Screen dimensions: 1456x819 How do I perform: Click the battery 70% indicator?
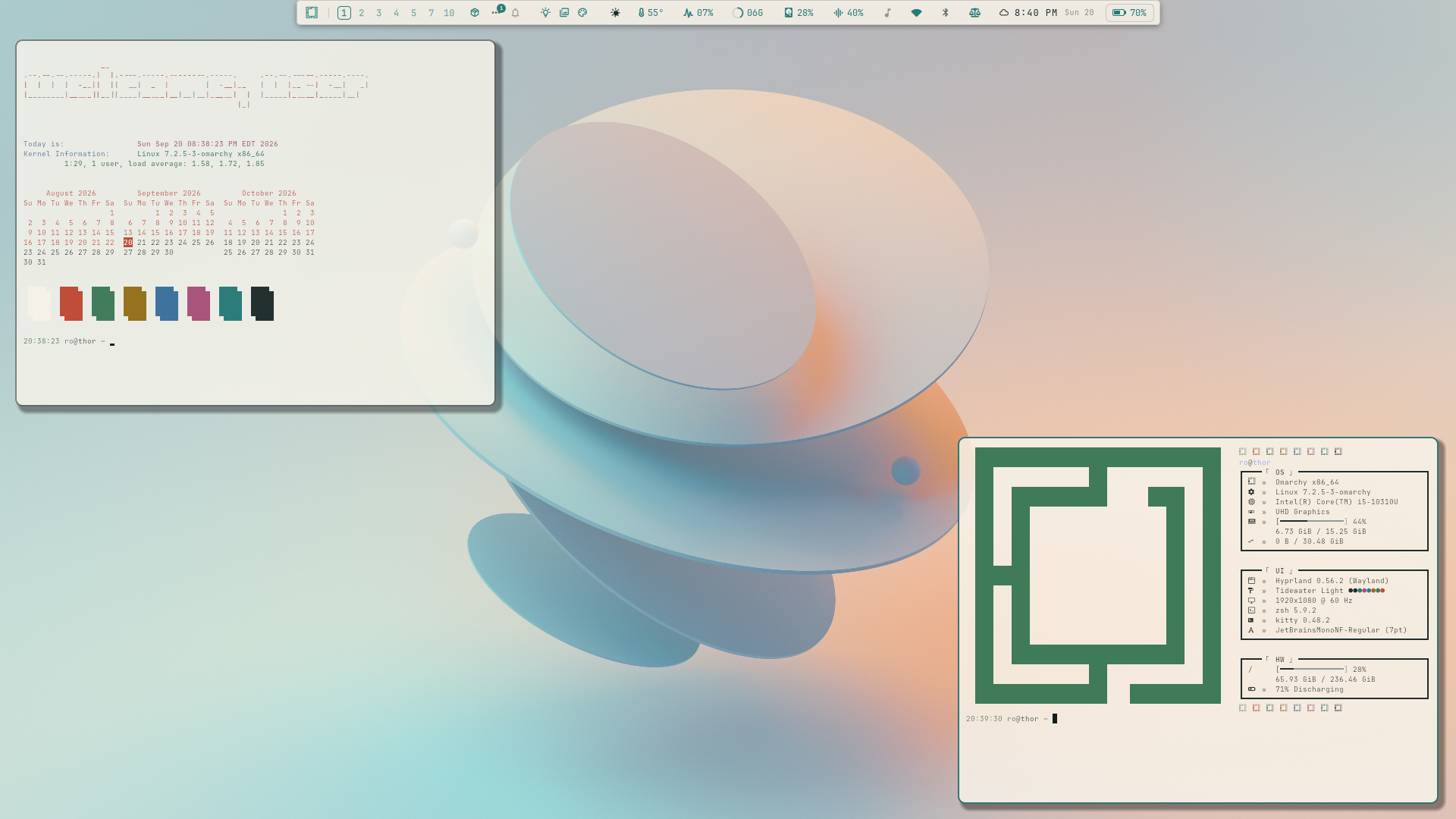tap(1130, 13)
